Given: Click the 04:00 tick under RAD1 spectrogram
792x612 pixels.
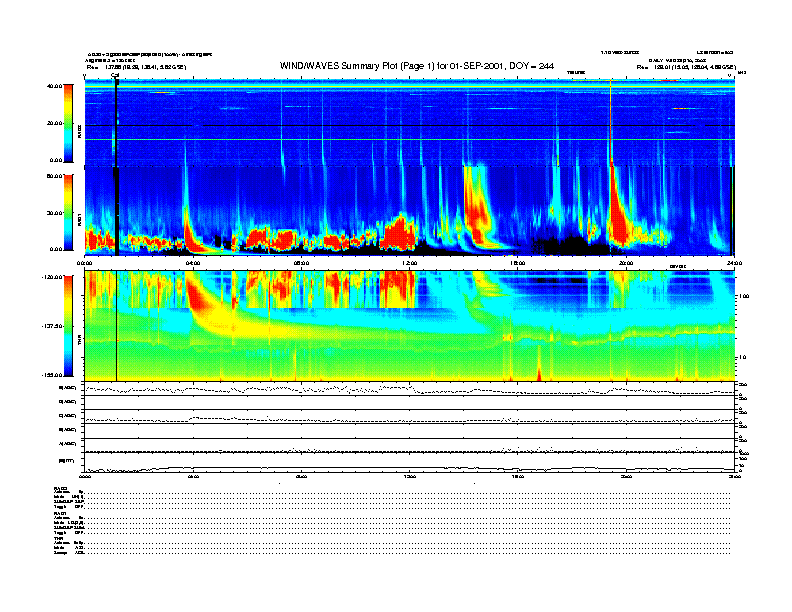Looking at the screenshot, I should pyautogui.click(x=193, y=263).
